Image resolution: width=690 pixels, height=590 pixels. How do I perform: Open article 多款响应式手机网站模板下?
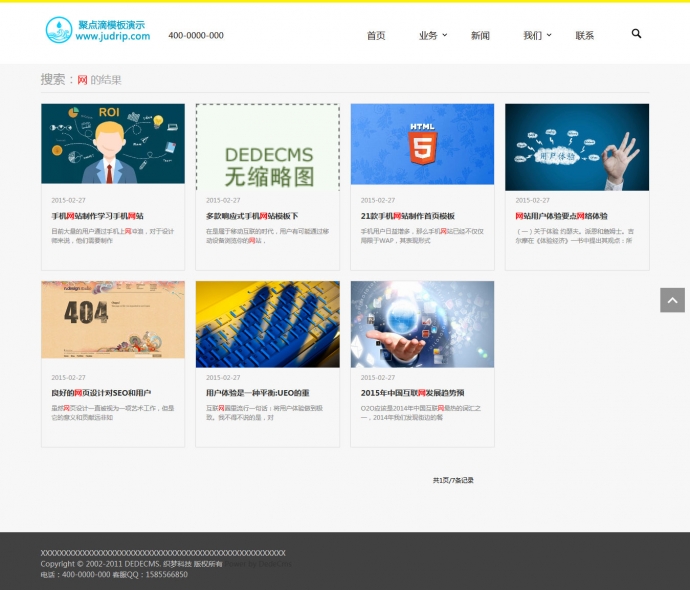pyautogui.click(x=252, y=216)
